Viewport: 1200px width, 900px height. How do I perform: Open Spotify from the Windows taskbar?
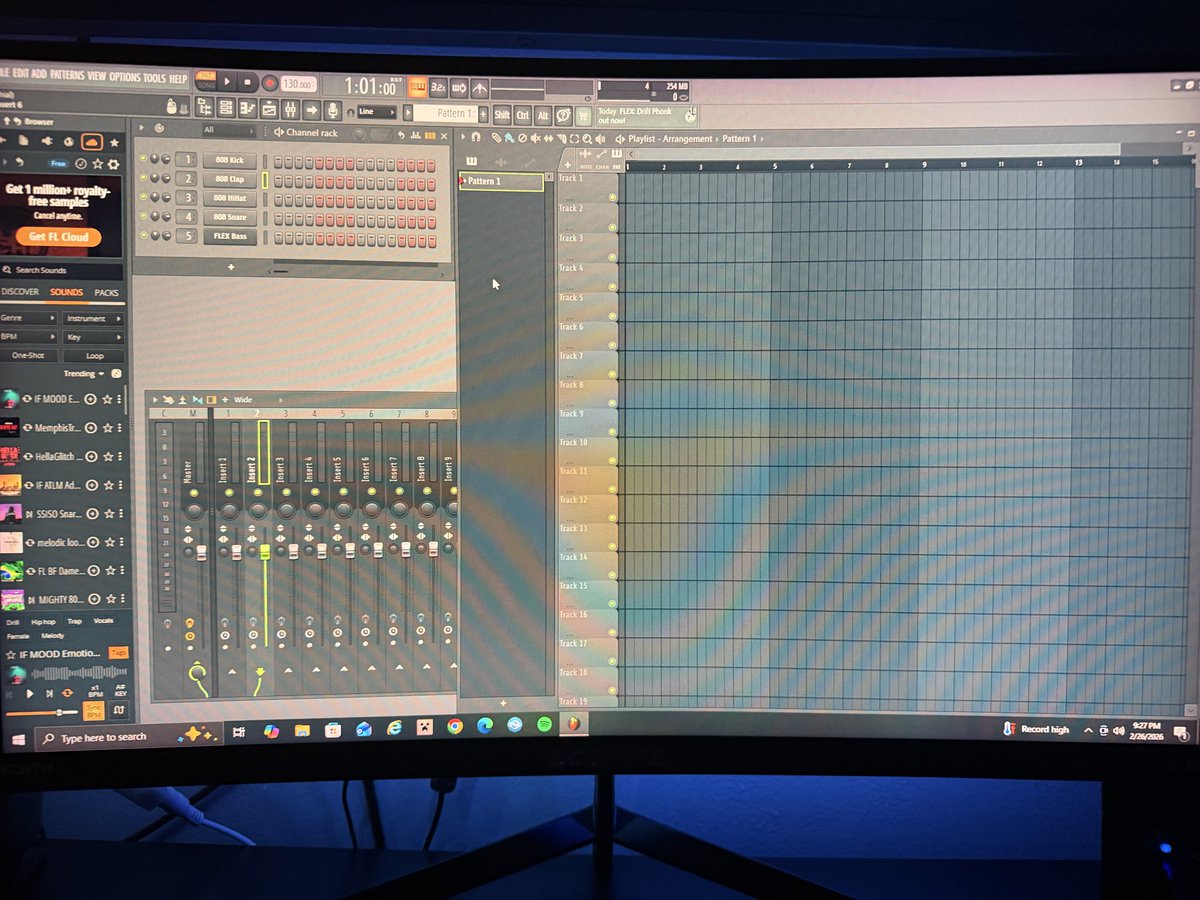[x=543, y=724]
